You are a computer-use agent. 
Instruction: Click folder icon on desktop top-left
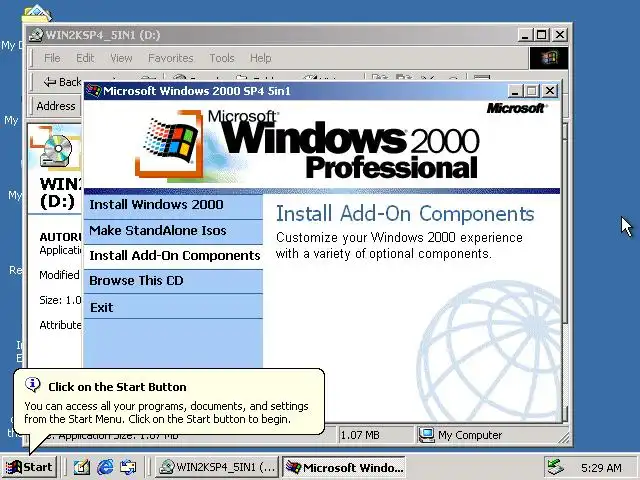[37, 13]
